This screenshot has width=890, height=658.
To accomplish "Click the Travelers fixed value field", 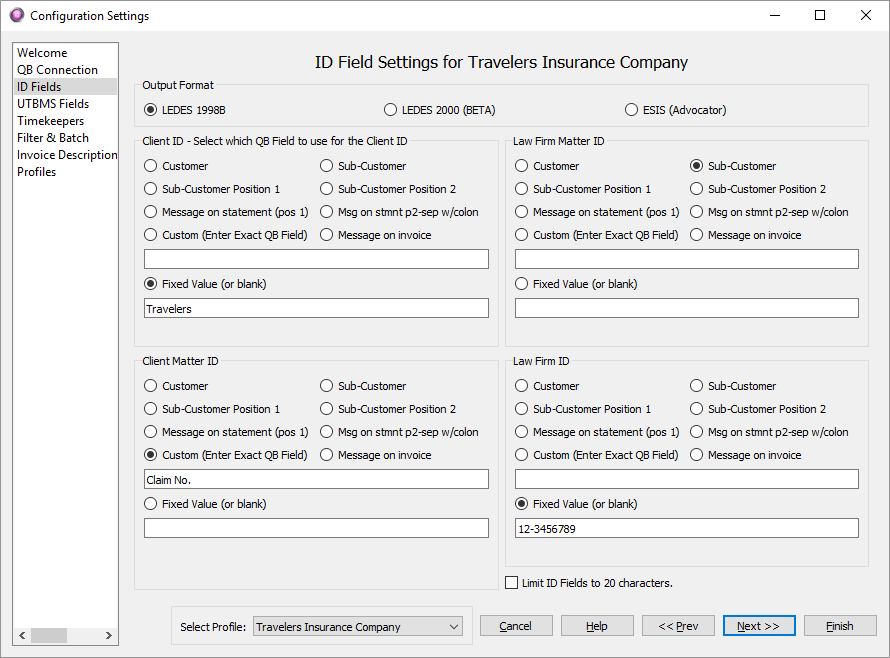I will coord(316,308).
